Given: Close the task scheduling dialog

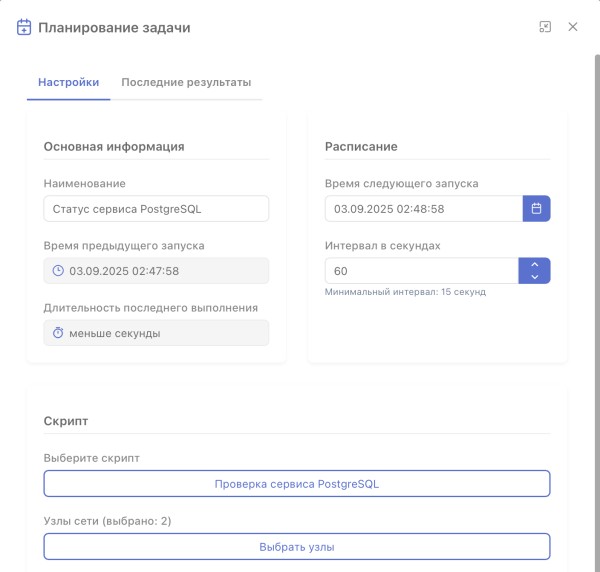Looking at the screenshot, I should click(573, 27).
